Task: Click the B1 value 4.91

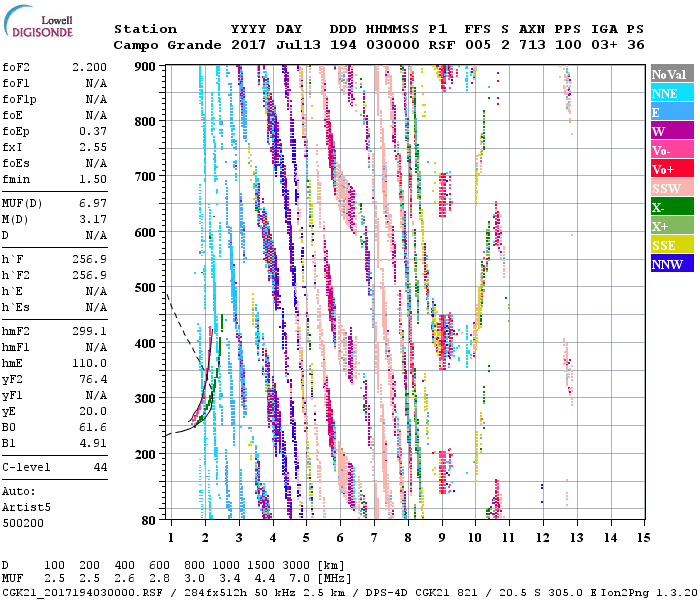Action: click(x=93, y=444)
